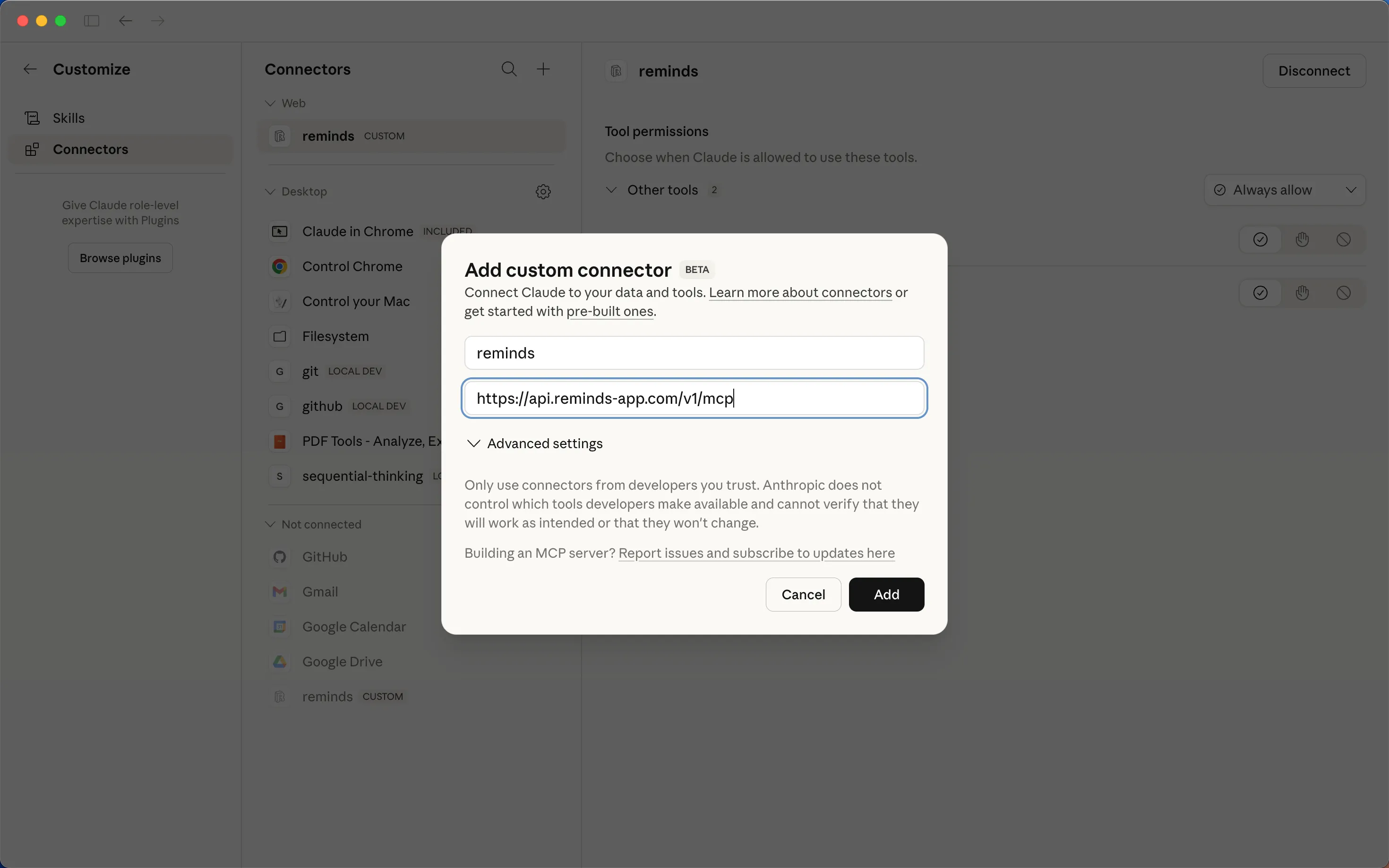Open Desktop connectors gear settings
1389x868 pixels.
tap(543, 192)
